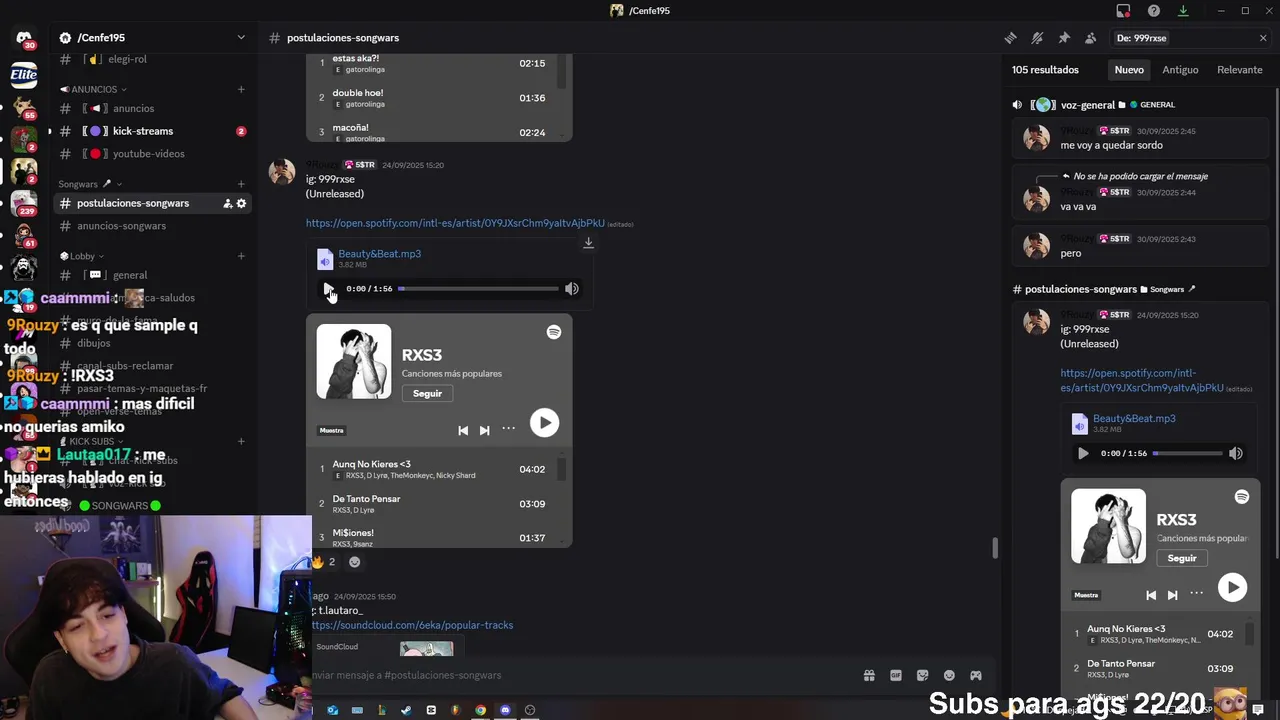The height and width of the screenshot is (720, 1280).
Task: Click green download update icon
Action: (x=1183, y=11)
